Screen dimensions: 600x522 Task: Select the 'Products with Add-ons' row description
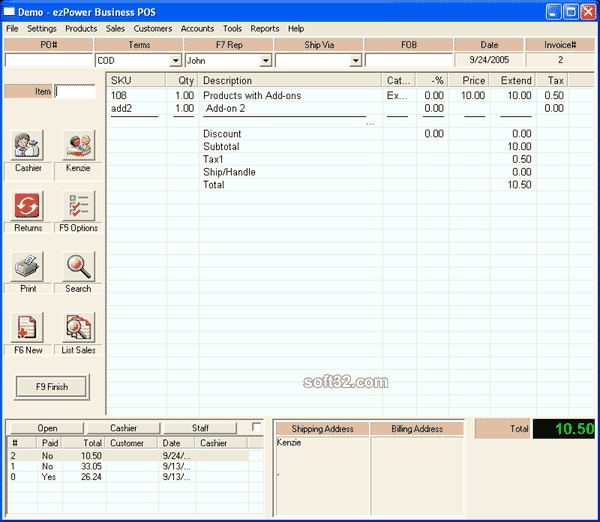pyautogui.click(x=252, y=95)
